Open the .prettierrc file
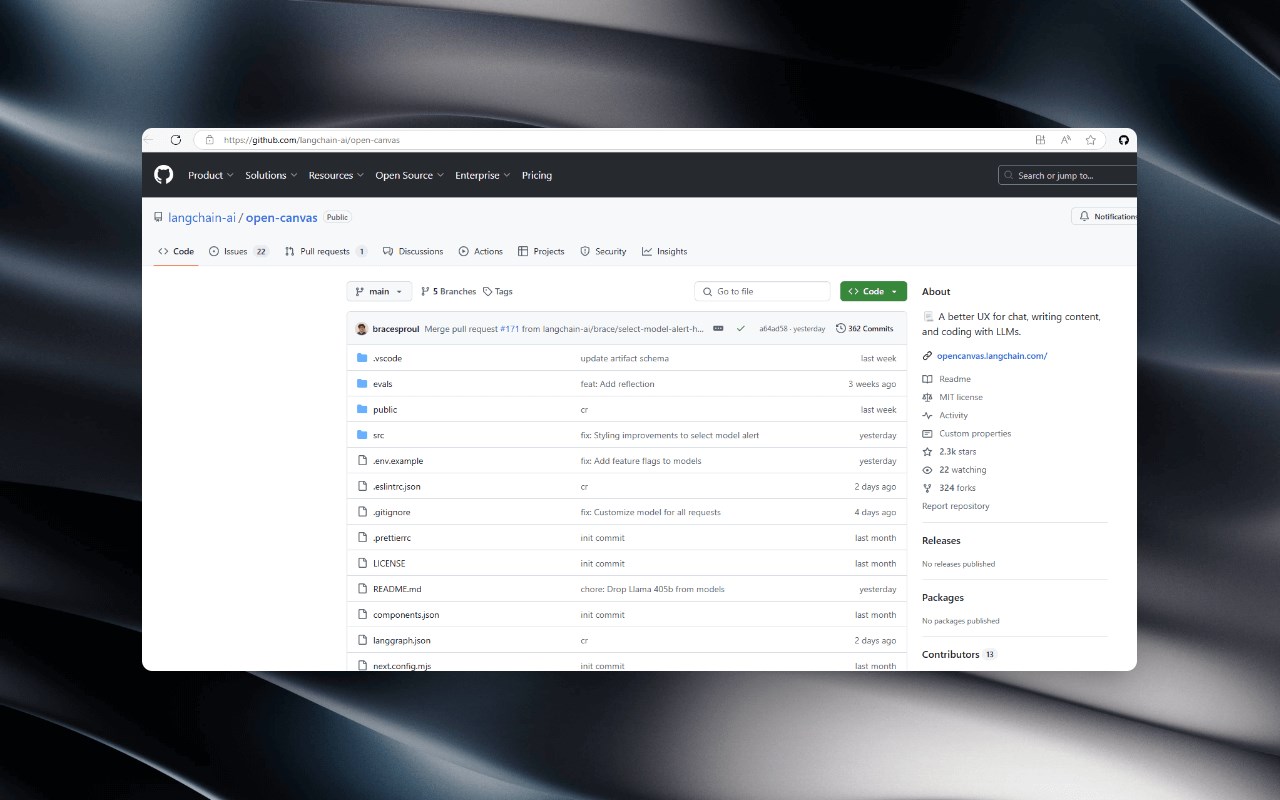The width and height of the screenshot is (1280, 800). [x=392, y=538]
